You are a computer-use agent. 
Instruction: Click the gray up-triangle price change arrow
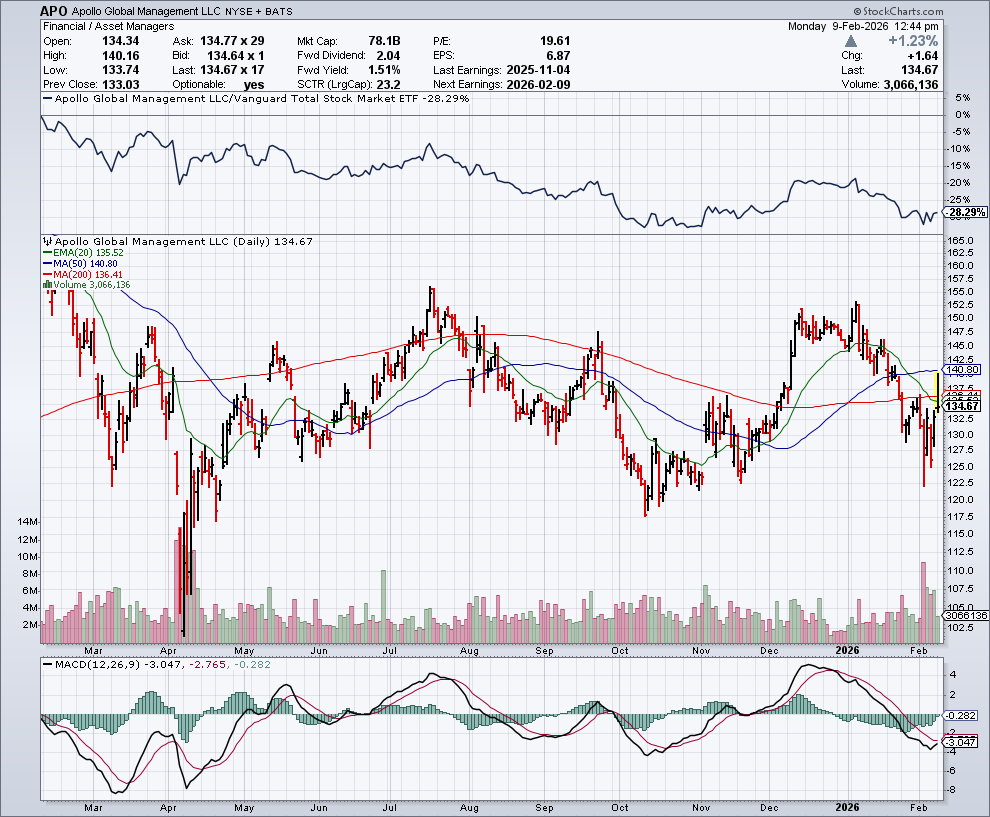(850, 41)
